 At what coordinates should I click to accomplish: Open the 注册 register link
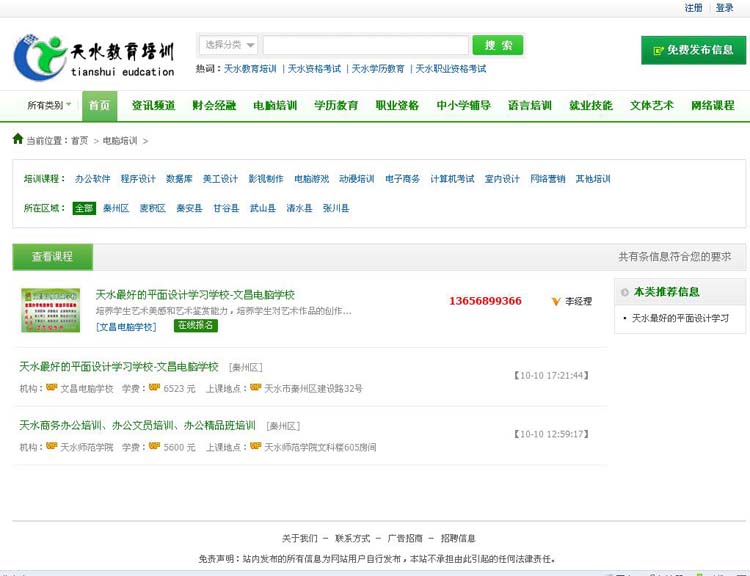693,8
